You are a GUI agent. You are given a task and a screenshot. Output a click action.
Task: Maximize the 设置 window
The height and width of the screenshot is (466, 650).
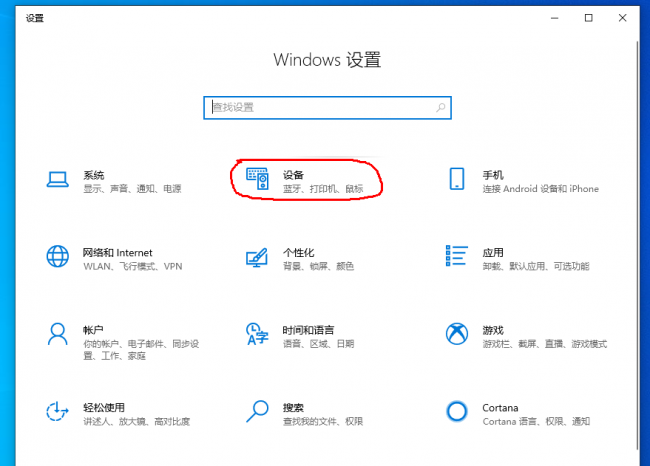tap(588, 18)
